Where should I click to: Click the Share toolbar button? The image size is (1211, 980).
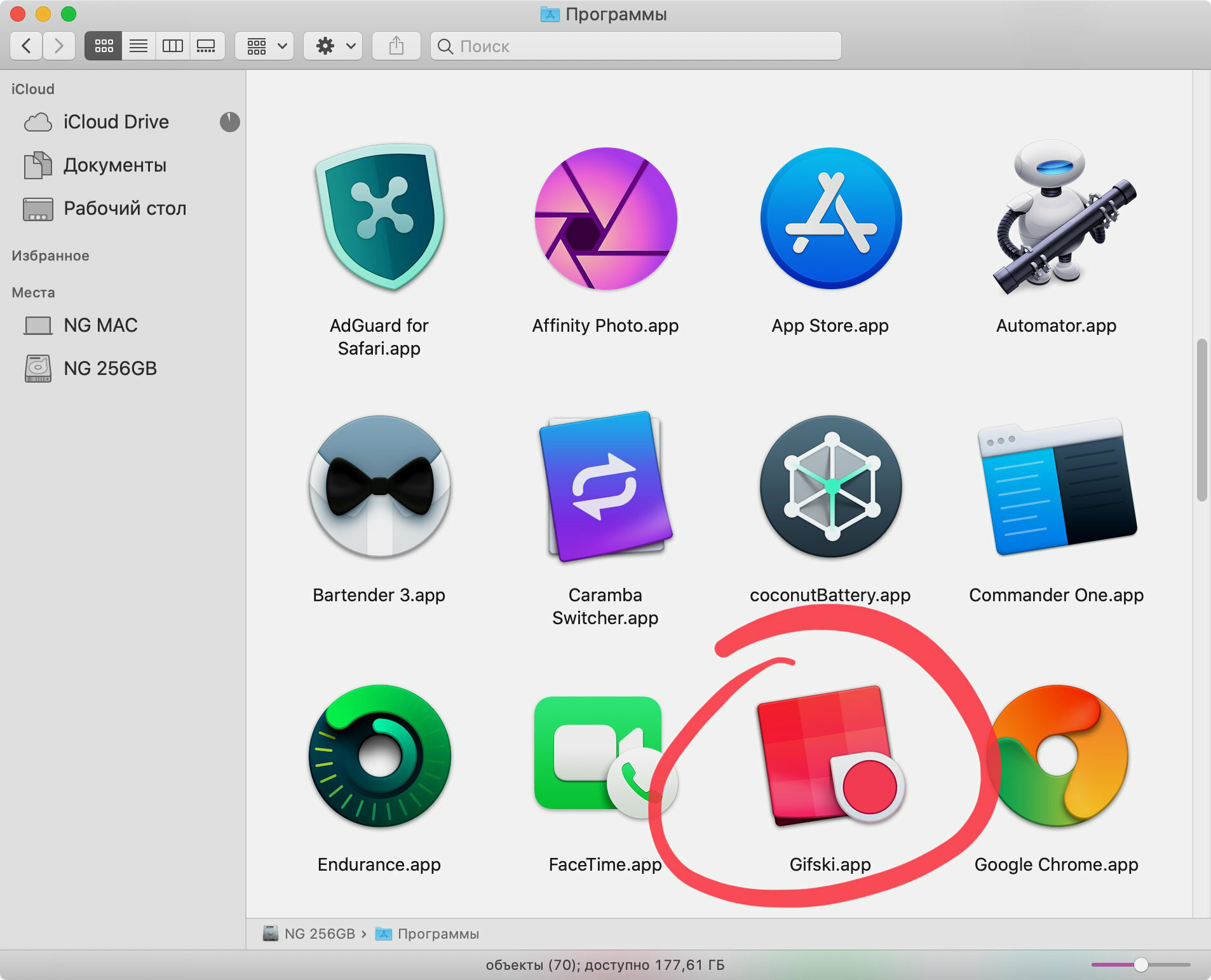point(396,46)
